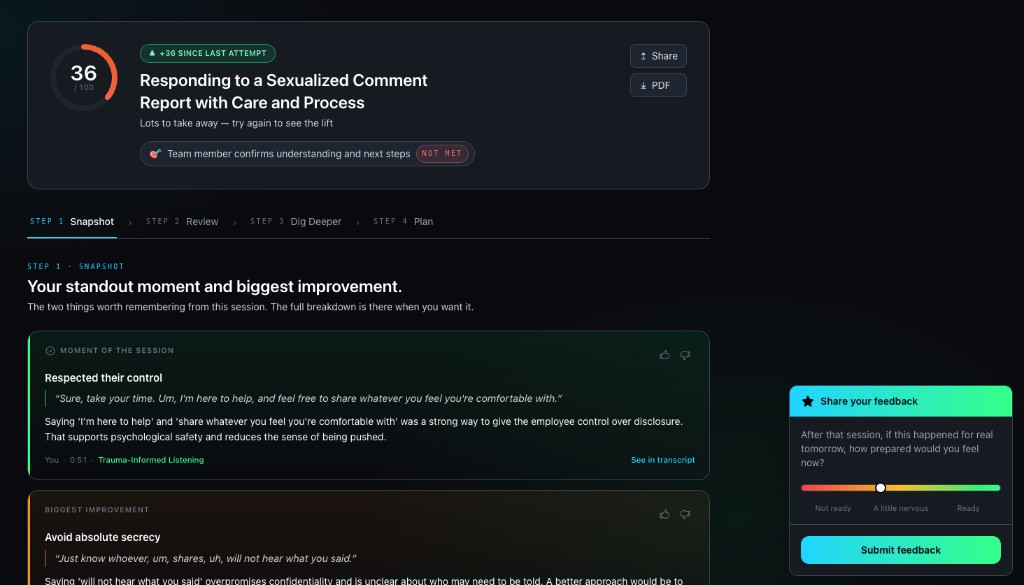
Task: Click the Trauma-Informed Listening tag
Action: coord(151,460)
